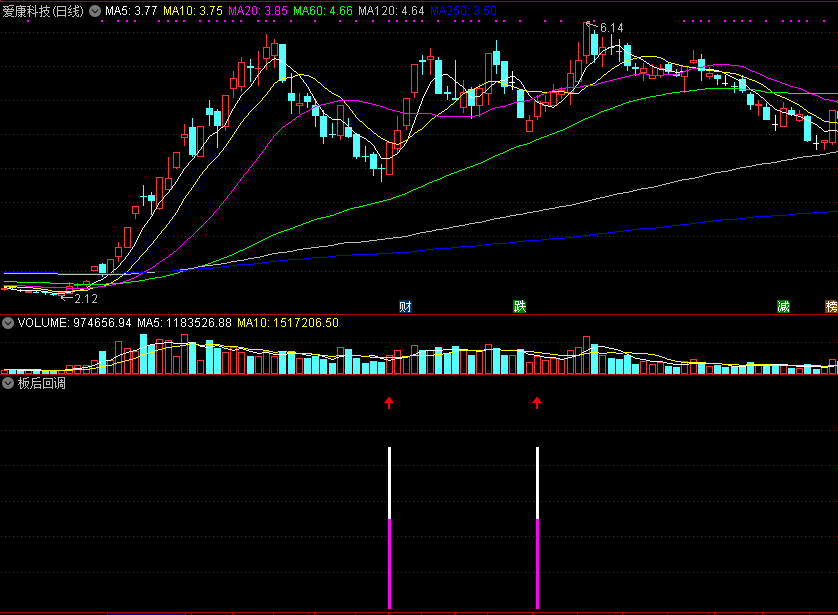Click the 2.12 lowest price label
This screenshot has width=838, height=615.
click(x=86, y=299)
